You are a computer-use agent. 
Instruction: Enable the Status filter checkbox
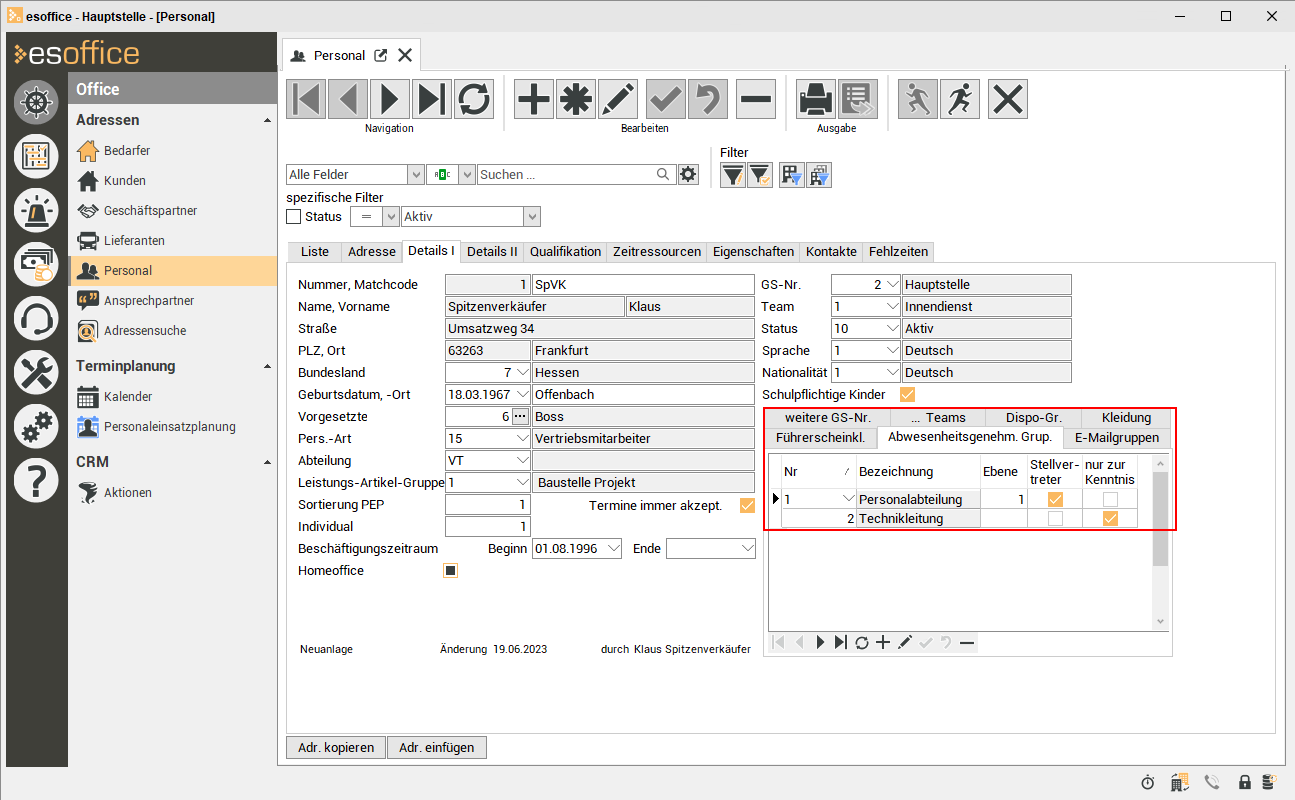[x=294, y=217]
